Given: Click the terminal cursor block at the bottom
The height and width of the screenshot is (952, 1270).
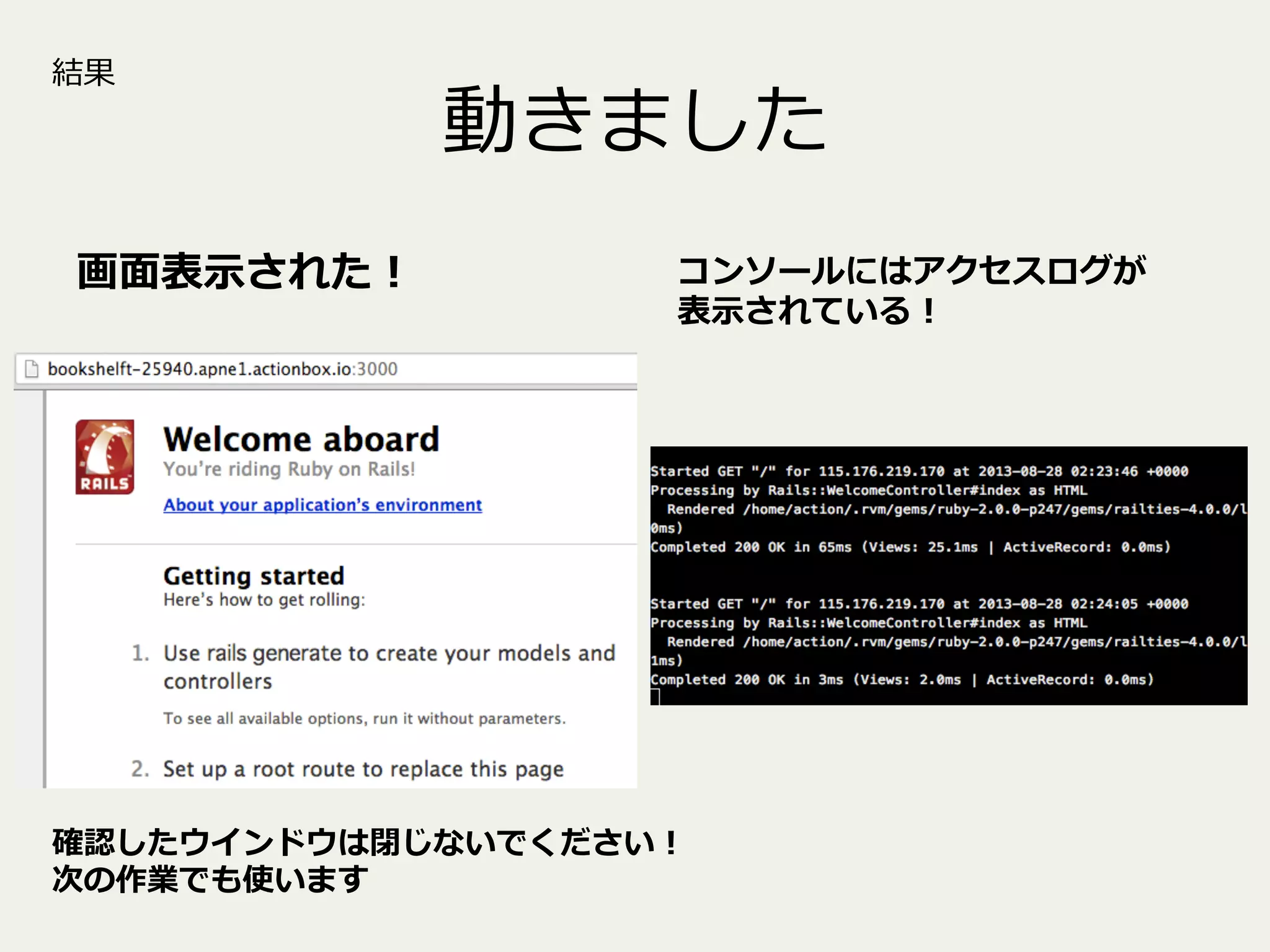Looking at the screenshot, I should coord(655,697).
